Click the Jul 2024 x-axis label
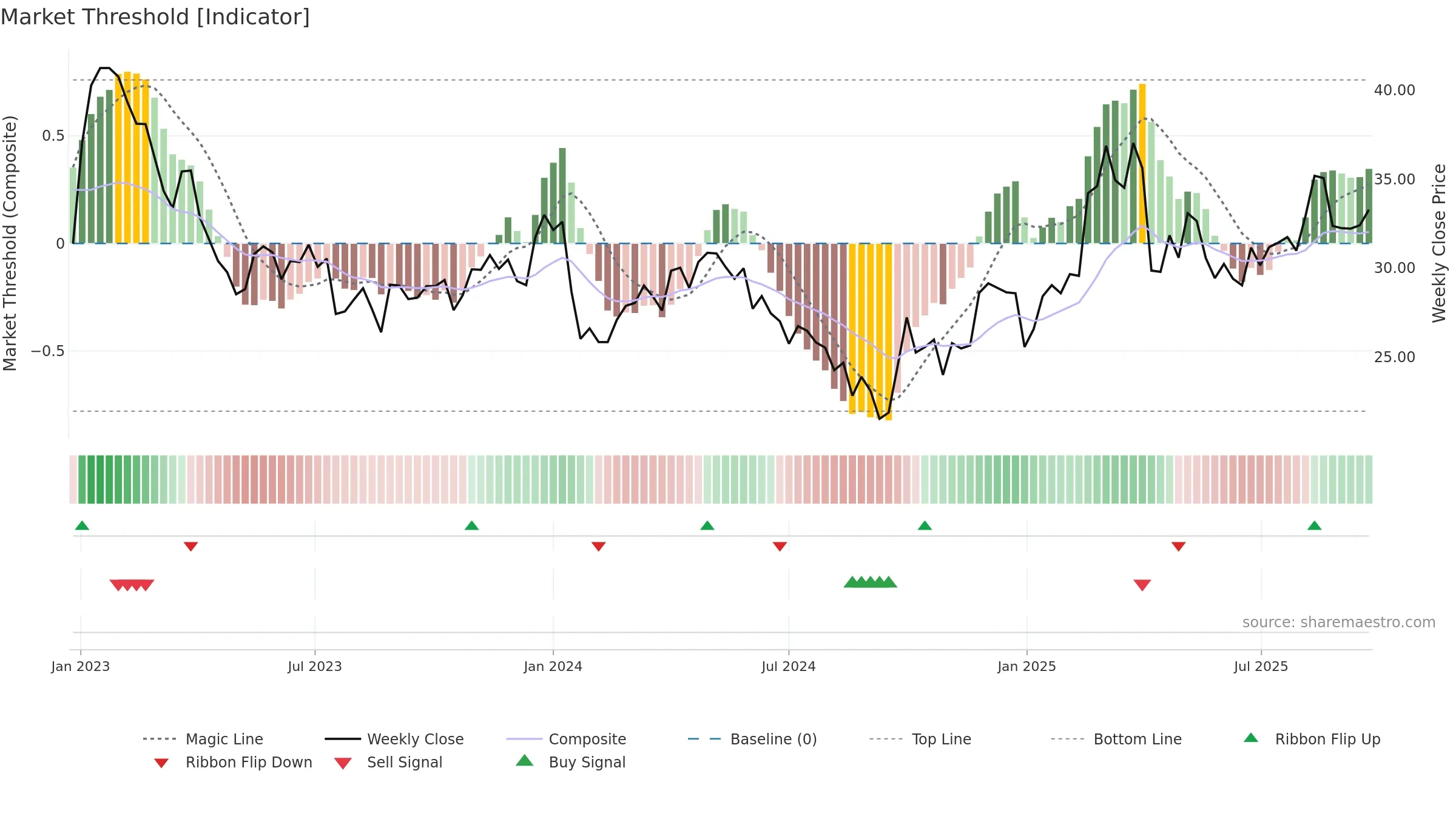 pos(789,667)
